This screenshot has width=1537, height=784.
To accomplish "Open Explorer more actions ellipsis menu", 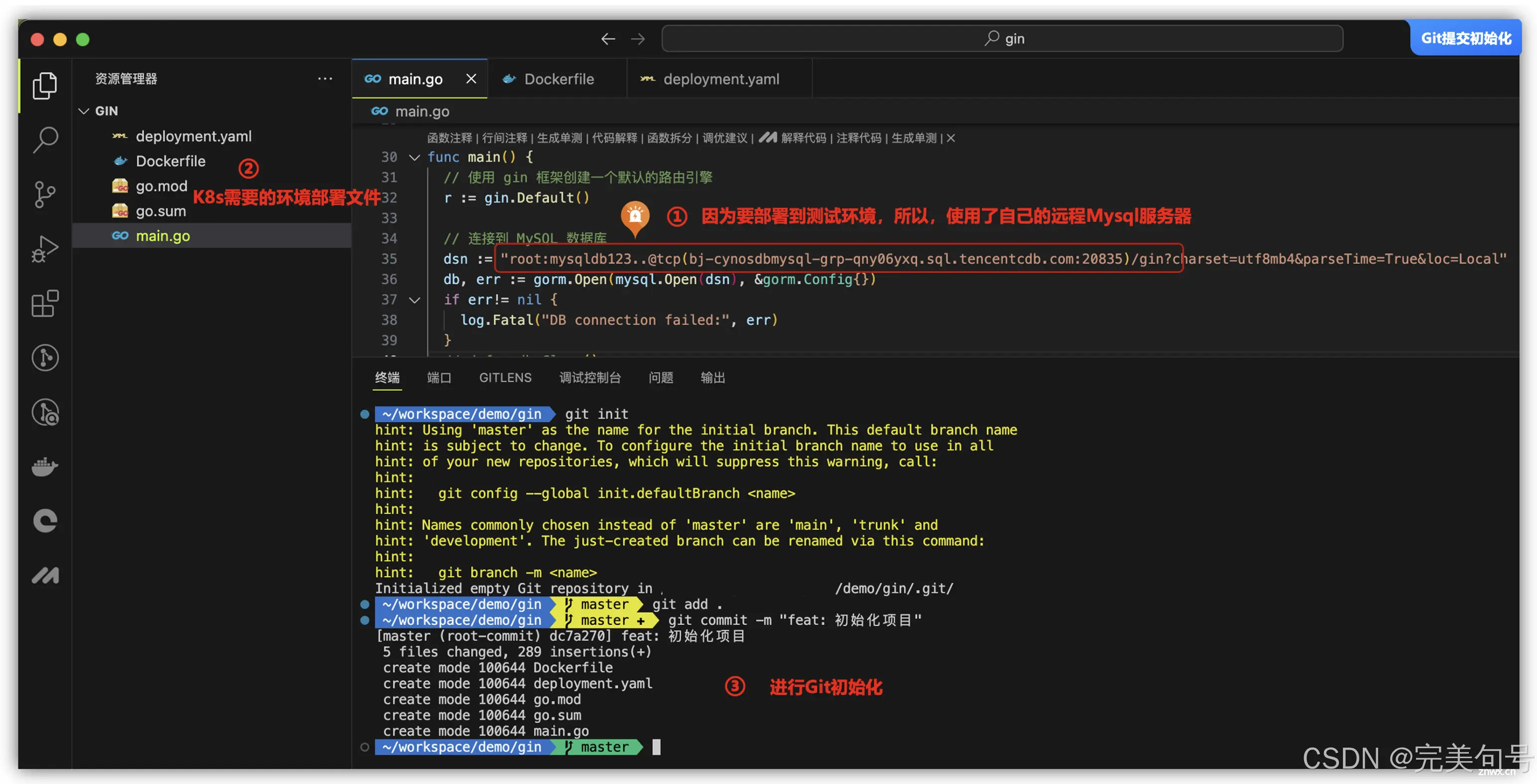I will pos(325,79).
